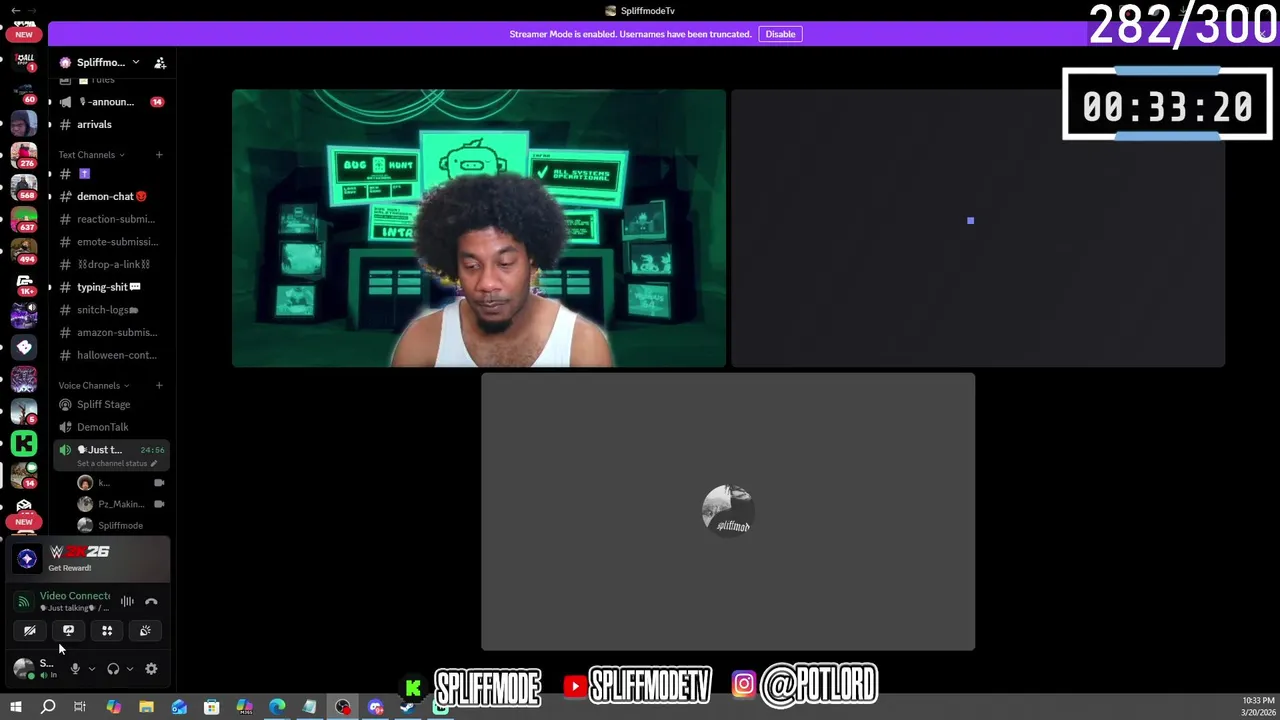The width and height of the screenshot is (1280, 720).
Task: Open the soundboard icon
Action: coord(145,630)
